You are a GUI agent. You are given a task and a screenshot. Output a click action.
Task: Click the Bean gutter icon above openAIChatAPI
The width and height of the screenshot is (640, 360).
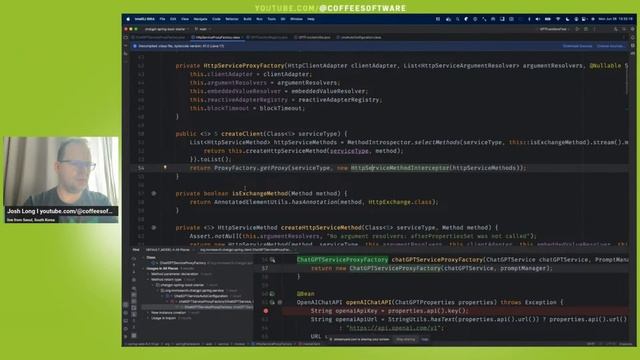coord(272,294)
